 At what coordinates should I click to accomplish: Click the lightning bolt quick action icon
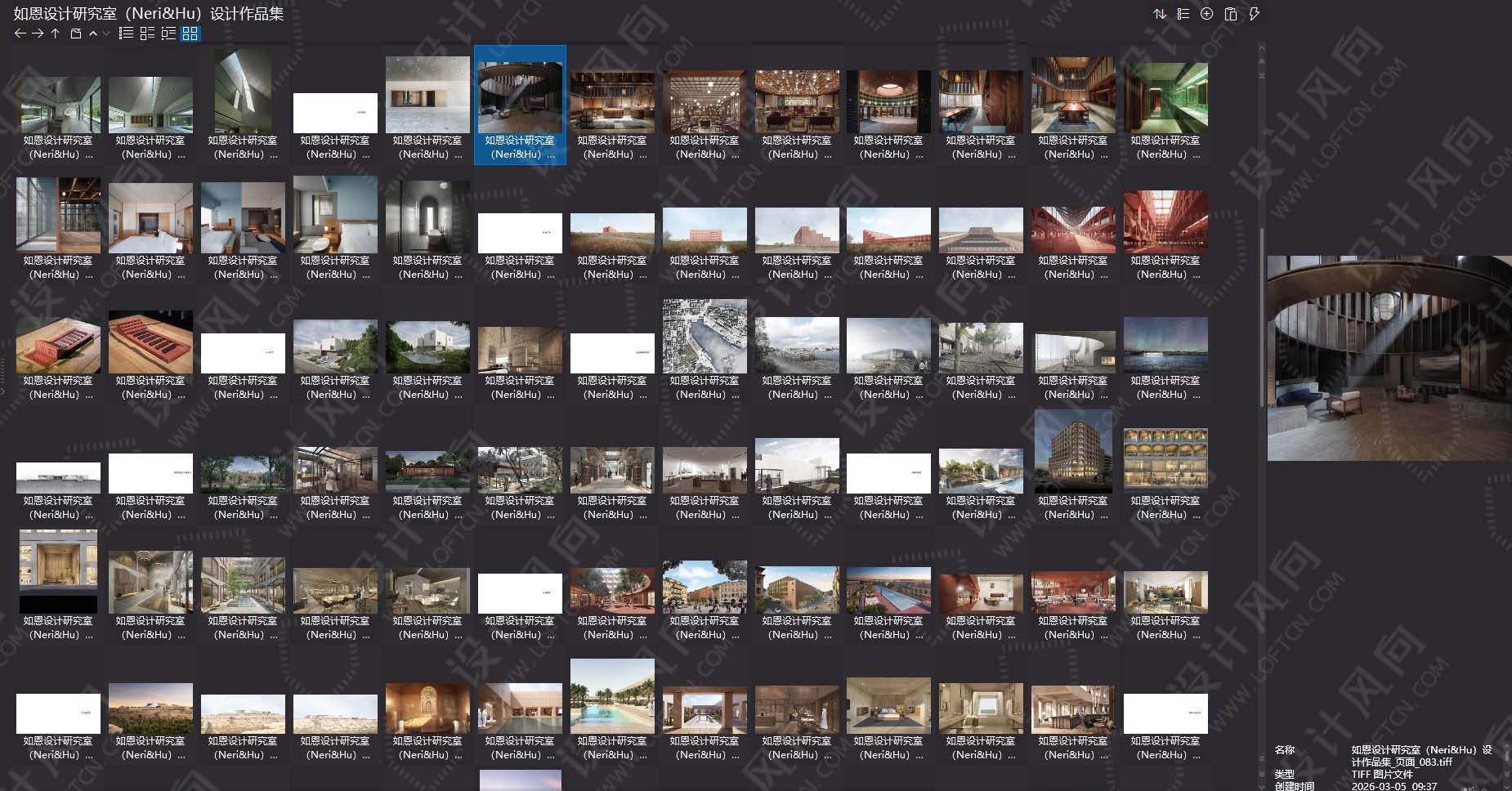(1254, 14)
